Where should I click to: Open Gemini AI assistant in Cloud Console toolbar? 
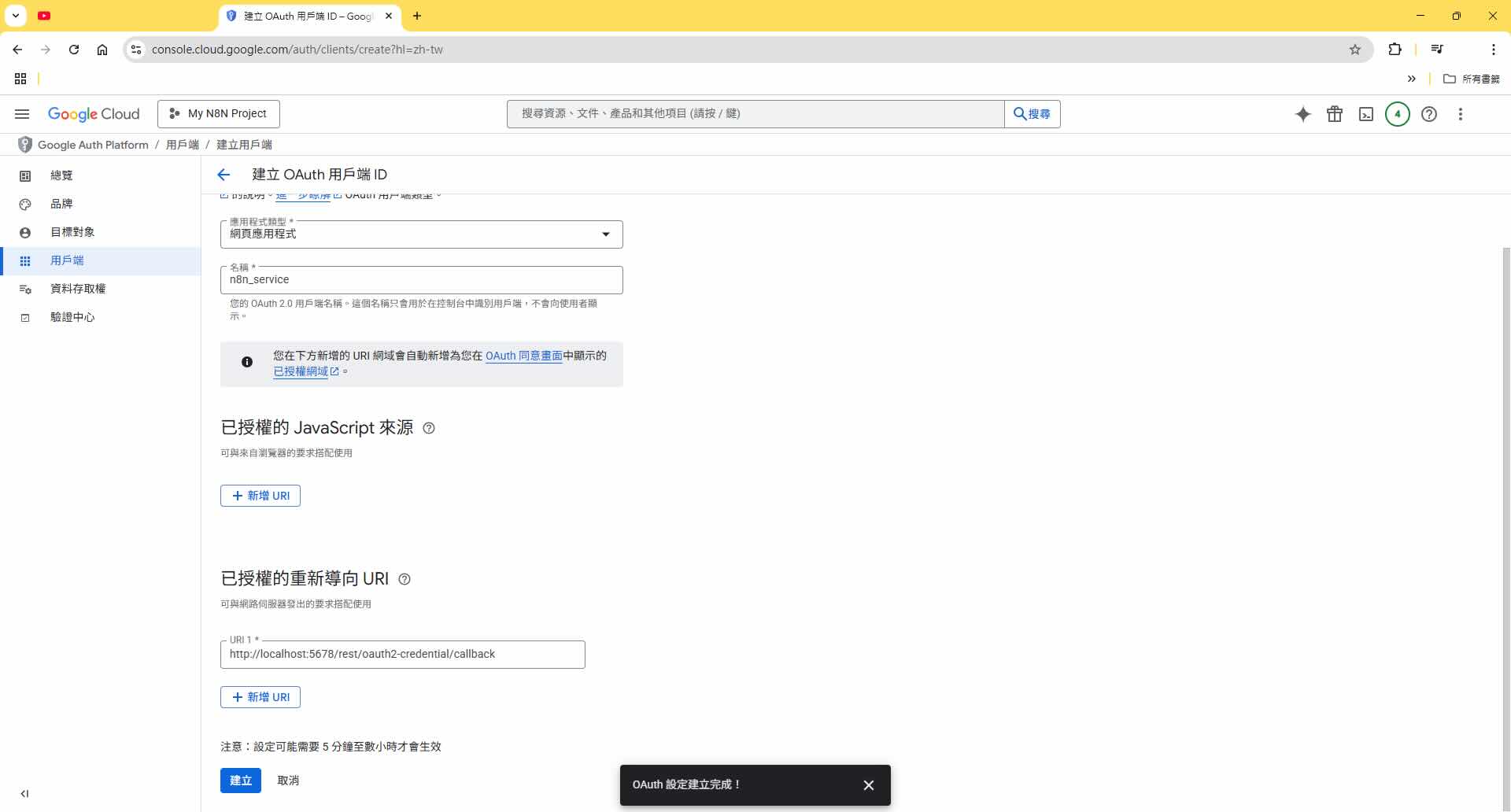click(x=1303, y=114)
